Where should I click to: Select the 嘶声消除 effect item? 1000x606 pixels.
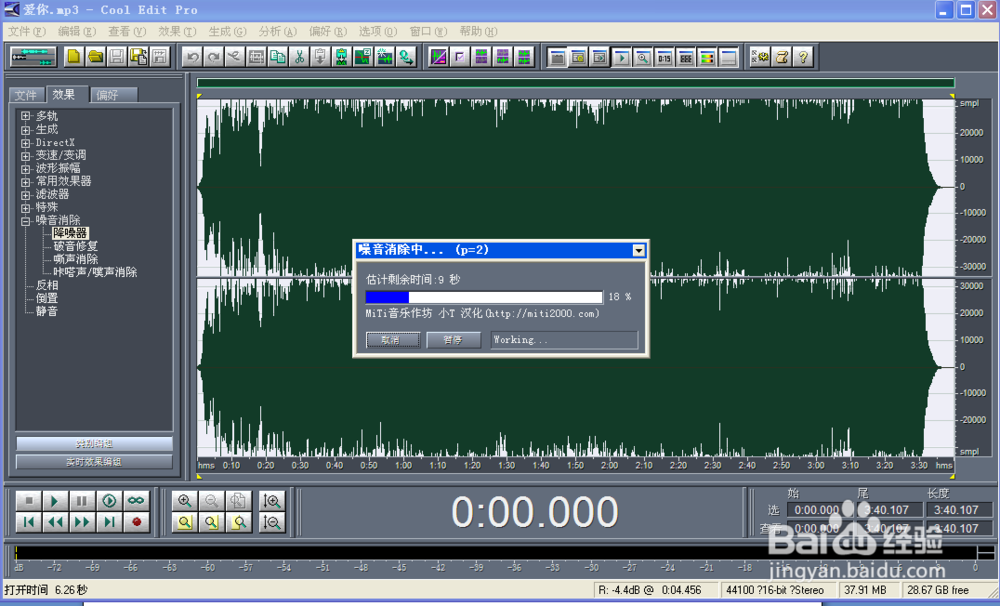click(x=75, y=259)
